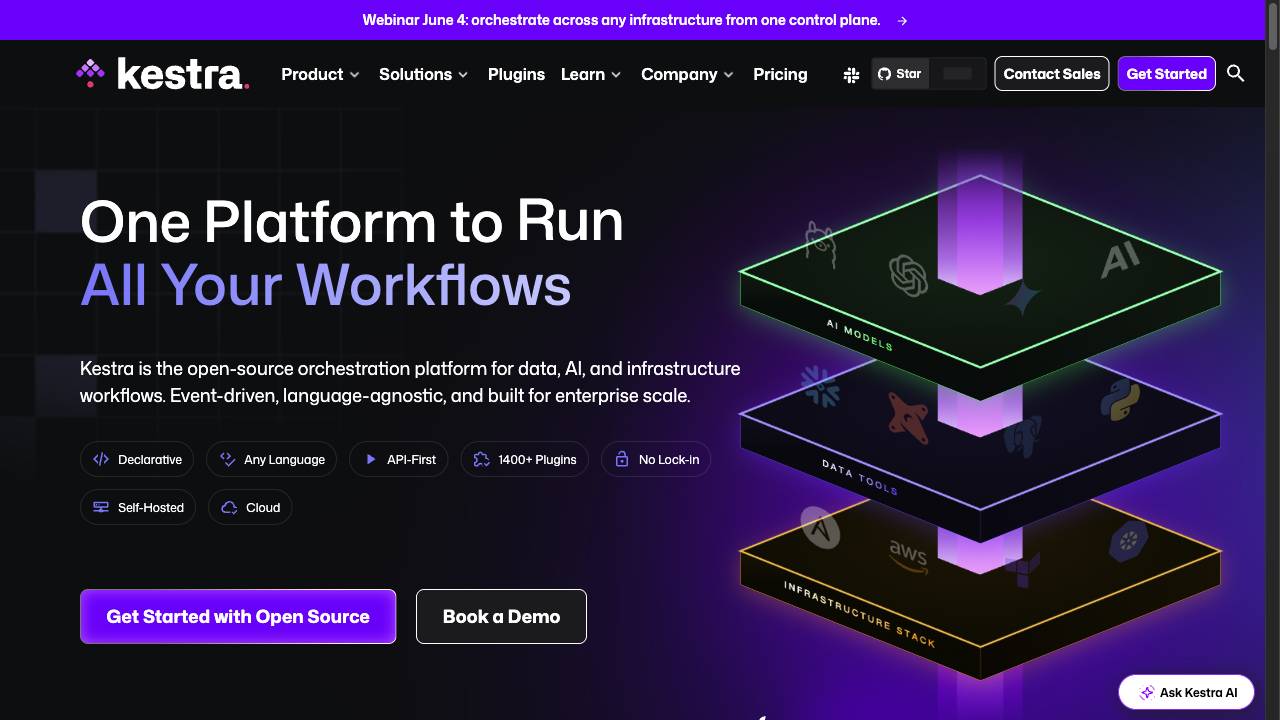Expand the Solutions dropdown menu

[x=423, y=74]
